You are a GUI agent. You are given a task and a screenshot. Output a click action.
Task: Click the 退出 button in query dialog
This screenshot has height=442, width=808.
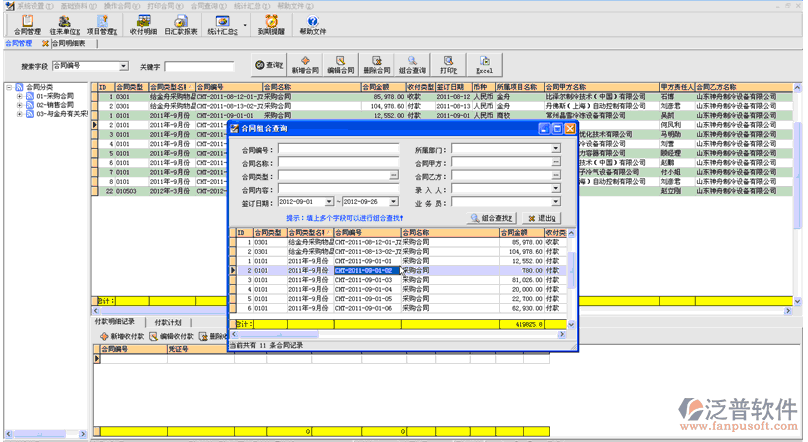pos(544,218)
